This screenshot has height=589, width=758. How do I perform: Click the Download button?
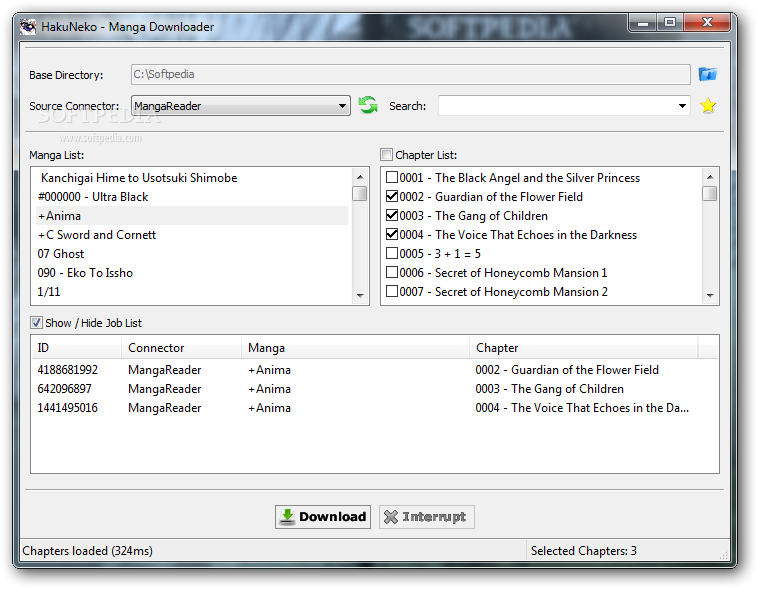[323, 516]
